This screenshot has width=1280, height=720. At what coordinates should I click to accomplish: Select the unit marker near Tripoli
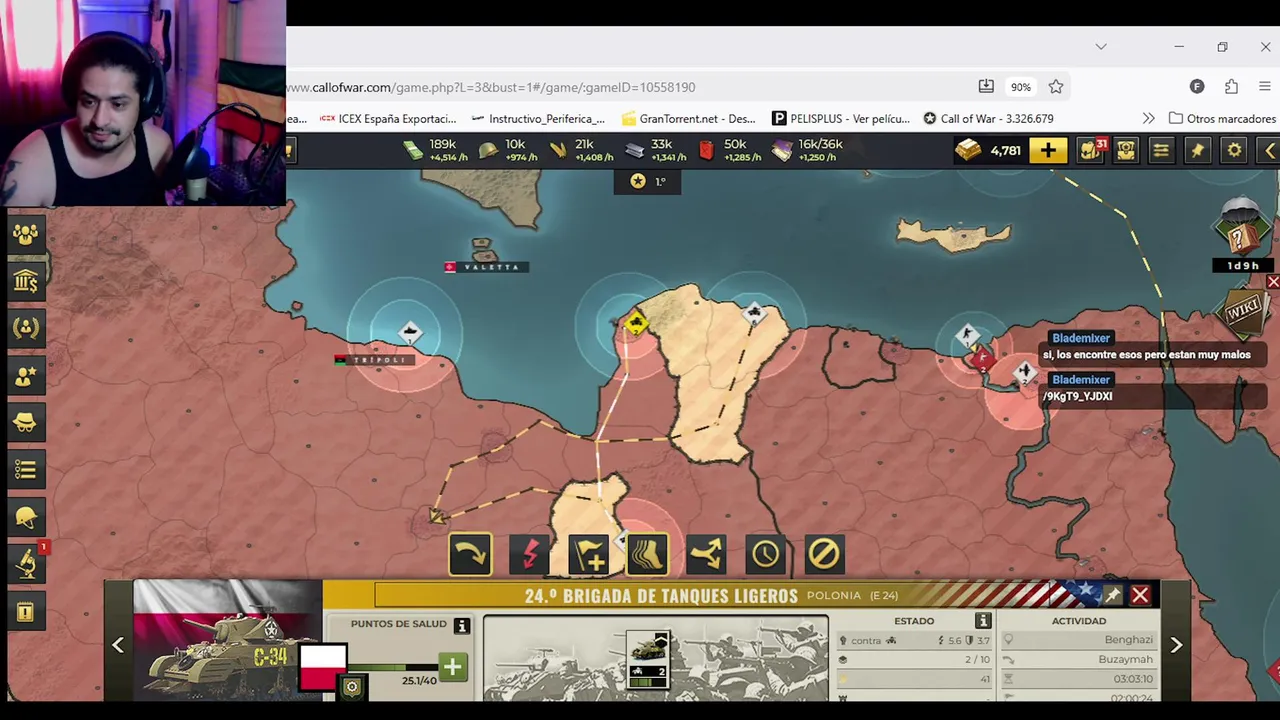click(x=410, y=332)
